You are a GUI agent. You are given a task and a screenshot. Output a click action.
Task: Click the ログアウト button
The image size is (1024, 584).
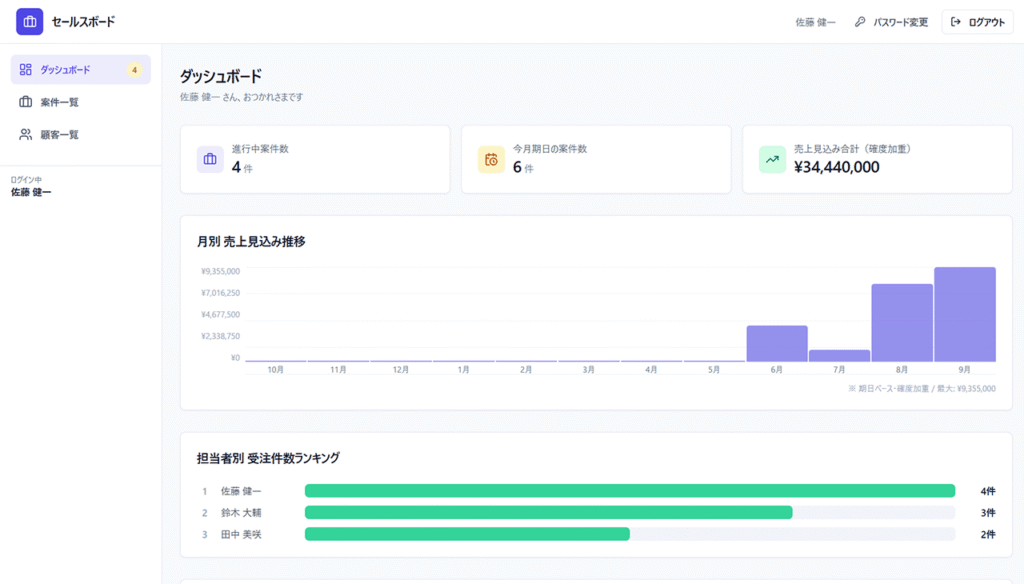[977, 22]
